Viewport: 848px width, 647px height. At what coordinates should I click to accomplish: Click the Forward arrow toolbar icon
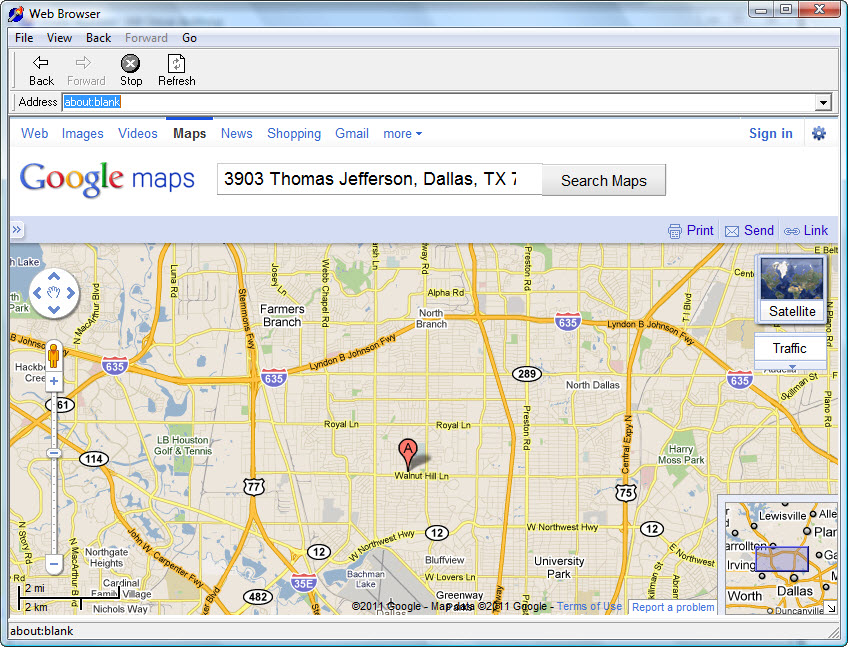point(84,63)
